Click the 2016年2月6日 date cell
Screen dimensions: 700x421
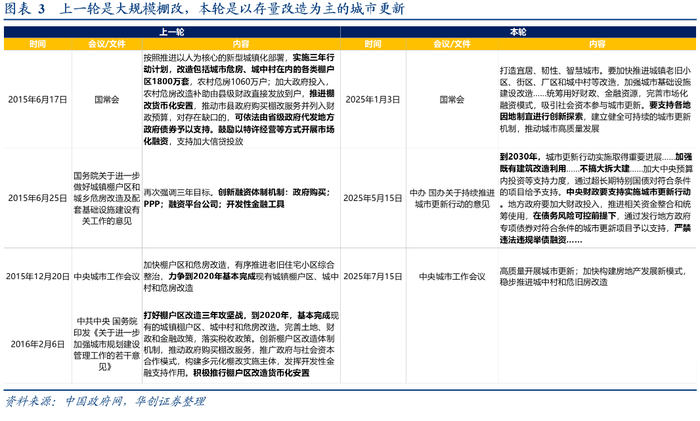(38, 344)
